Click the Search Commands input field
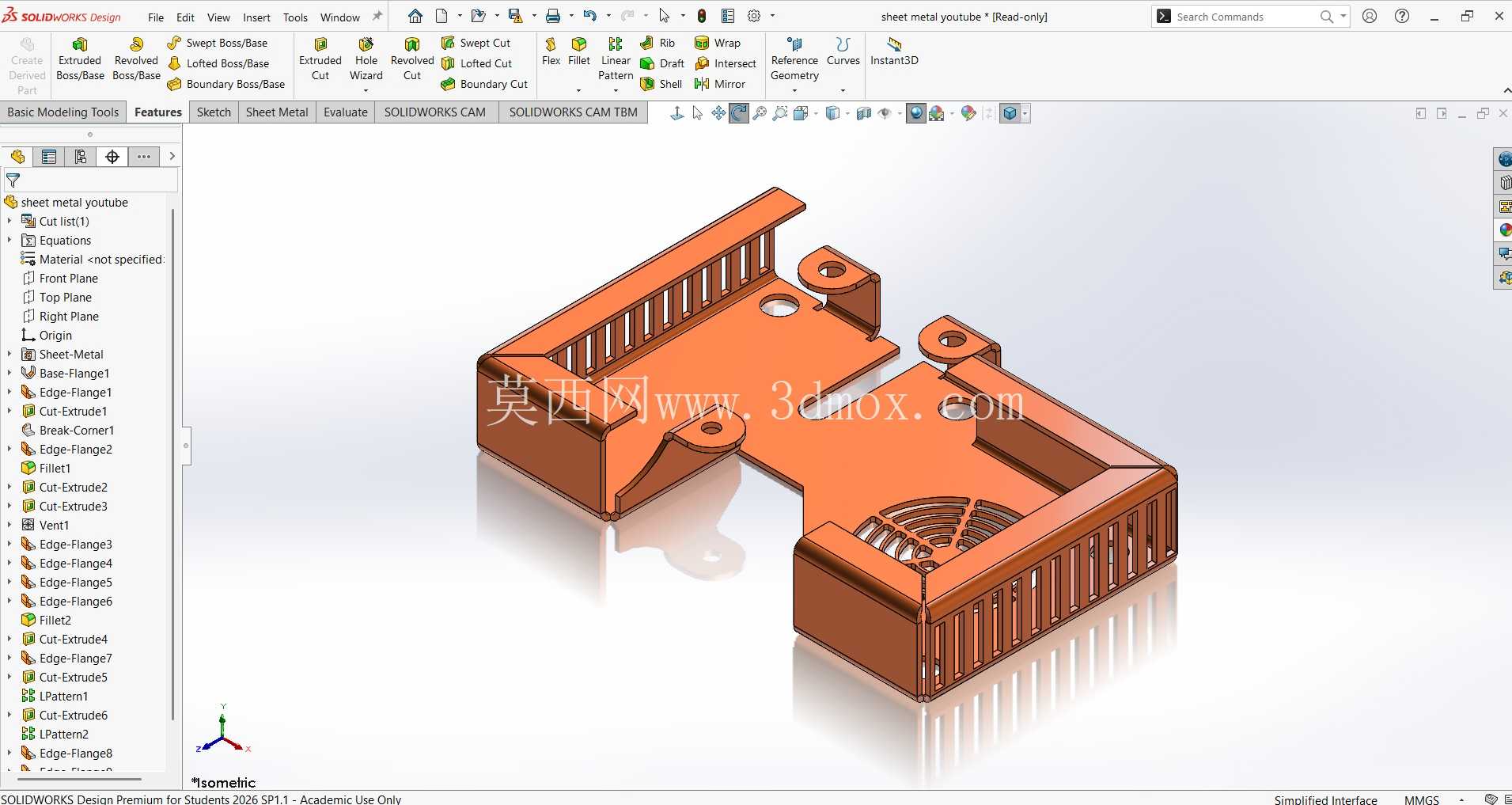The image size is (1512, 805). (x=1245, y=17)
